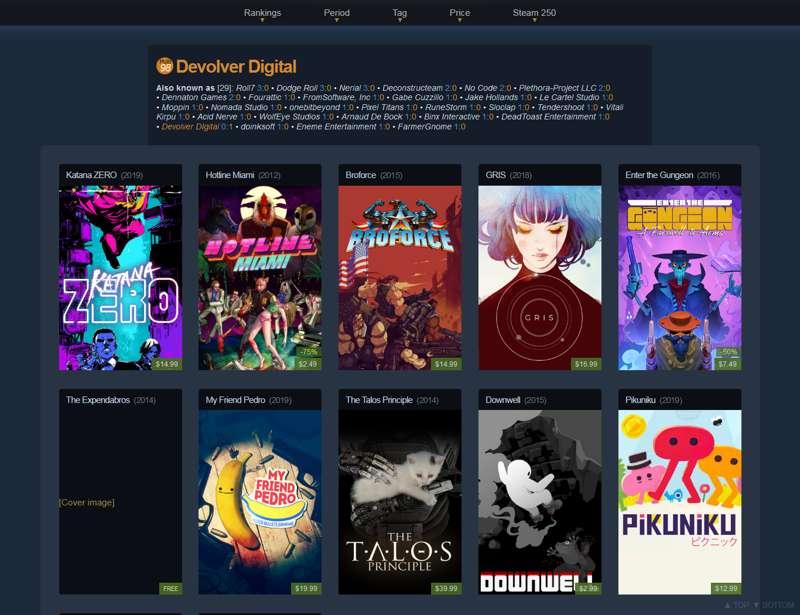Open the Broforce title link

point(361,175)
